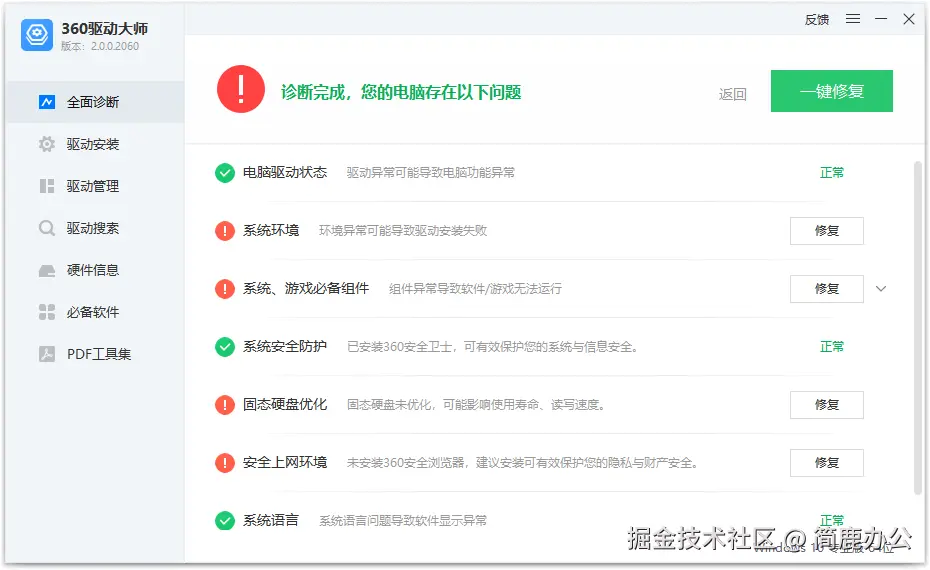
Task: Click description 环境异常可能导致驱动安装失败
Action: pos(403,231)
